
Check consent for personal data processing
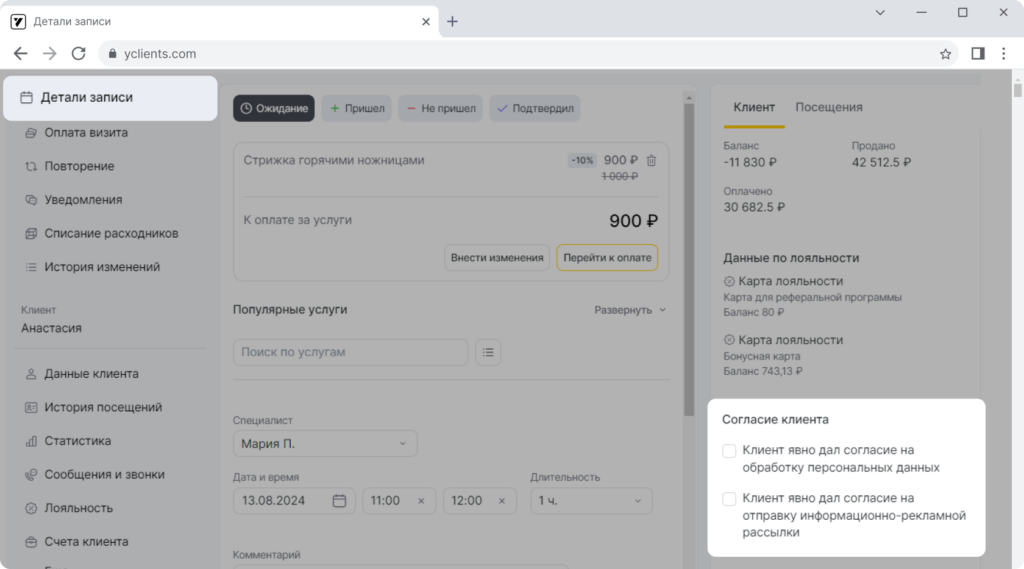[x=729, y=451]
